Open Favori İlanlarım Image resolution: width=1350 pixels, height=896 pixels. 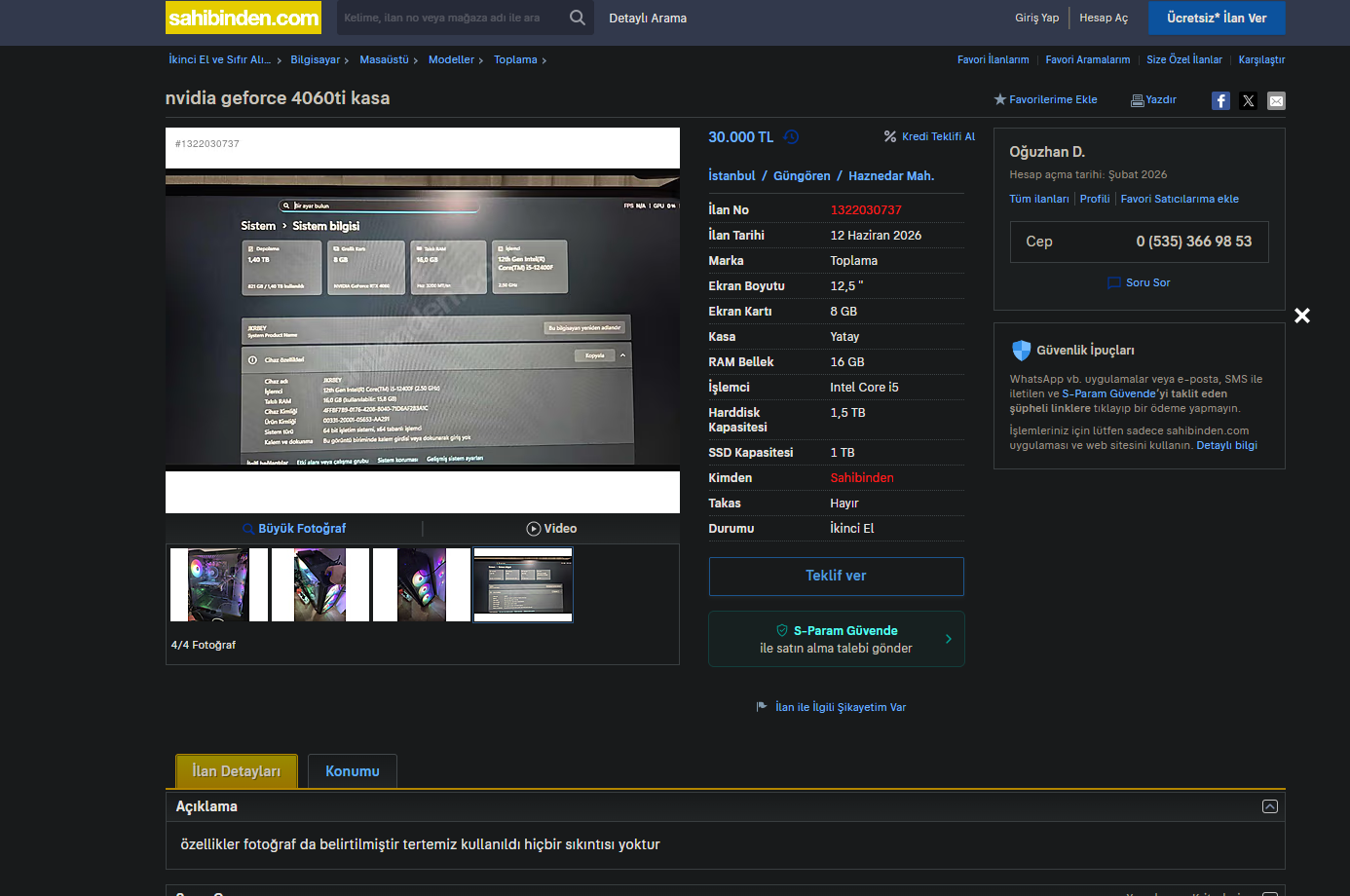point(993,59)
